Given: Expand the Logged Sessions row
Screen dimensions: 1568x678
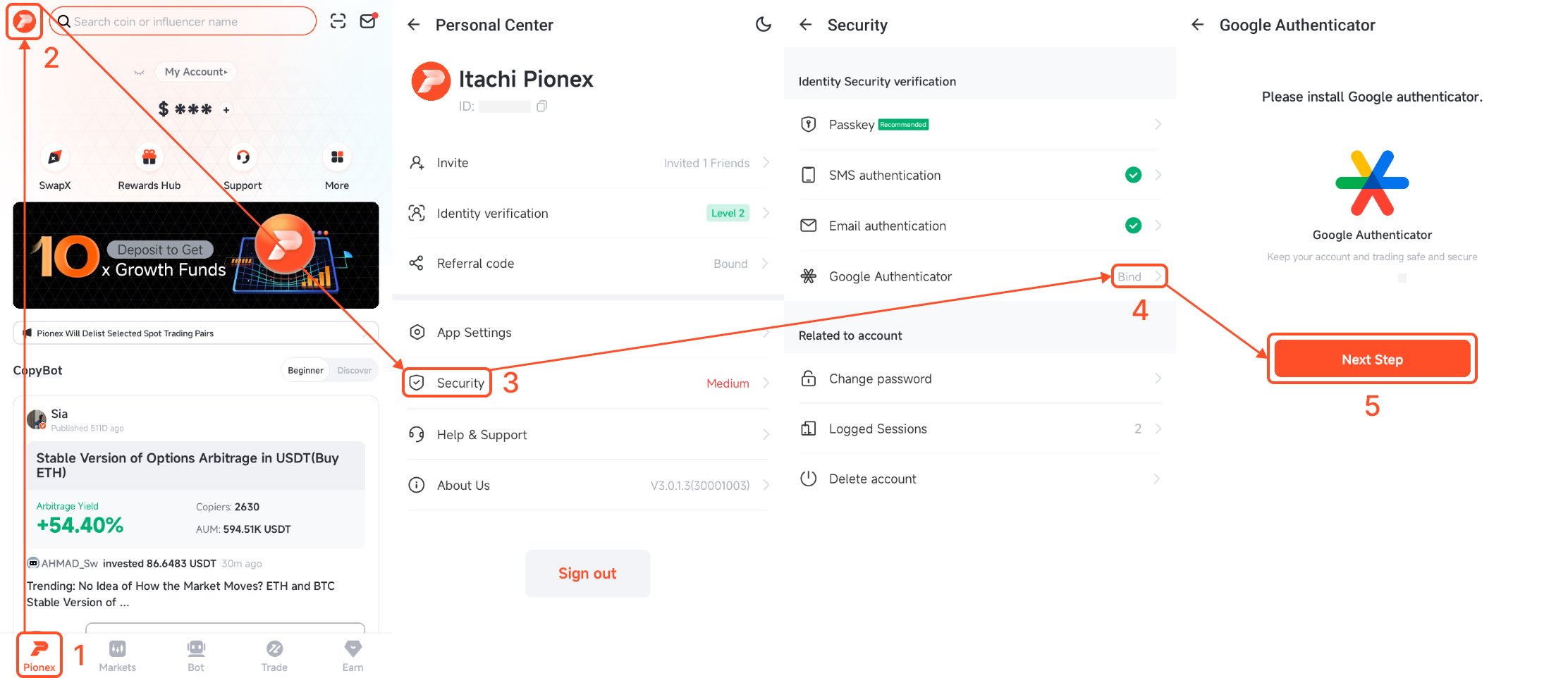Looking at the screenshot, I should 1157,428.
